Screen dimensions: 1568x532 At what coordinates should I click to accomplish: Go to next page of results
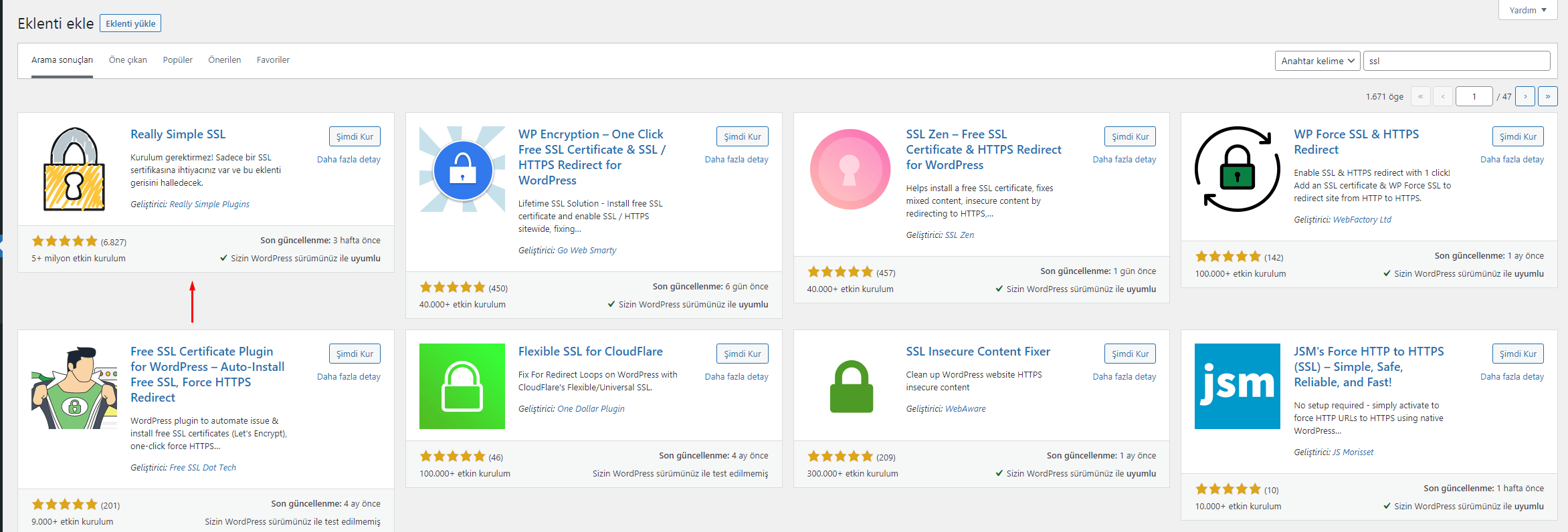(x=1525, y=96)
